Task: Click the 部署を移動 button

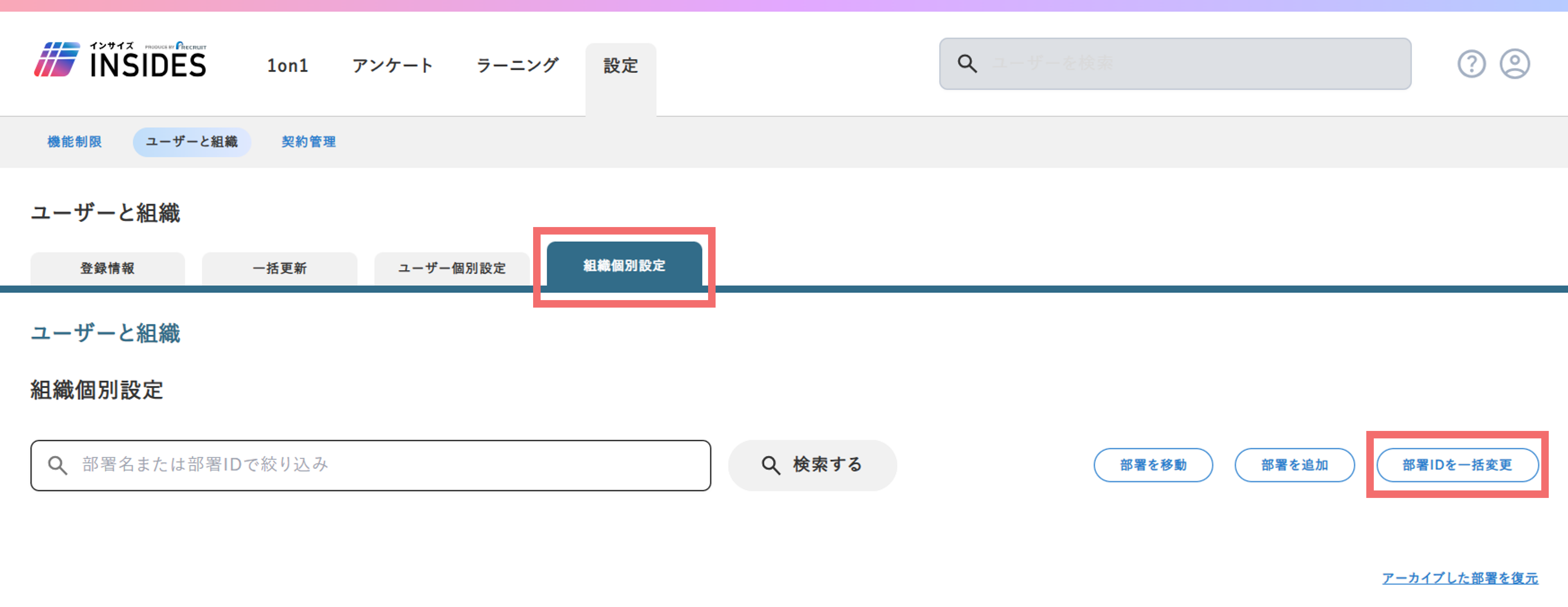Action: [x=1154, y=465]
